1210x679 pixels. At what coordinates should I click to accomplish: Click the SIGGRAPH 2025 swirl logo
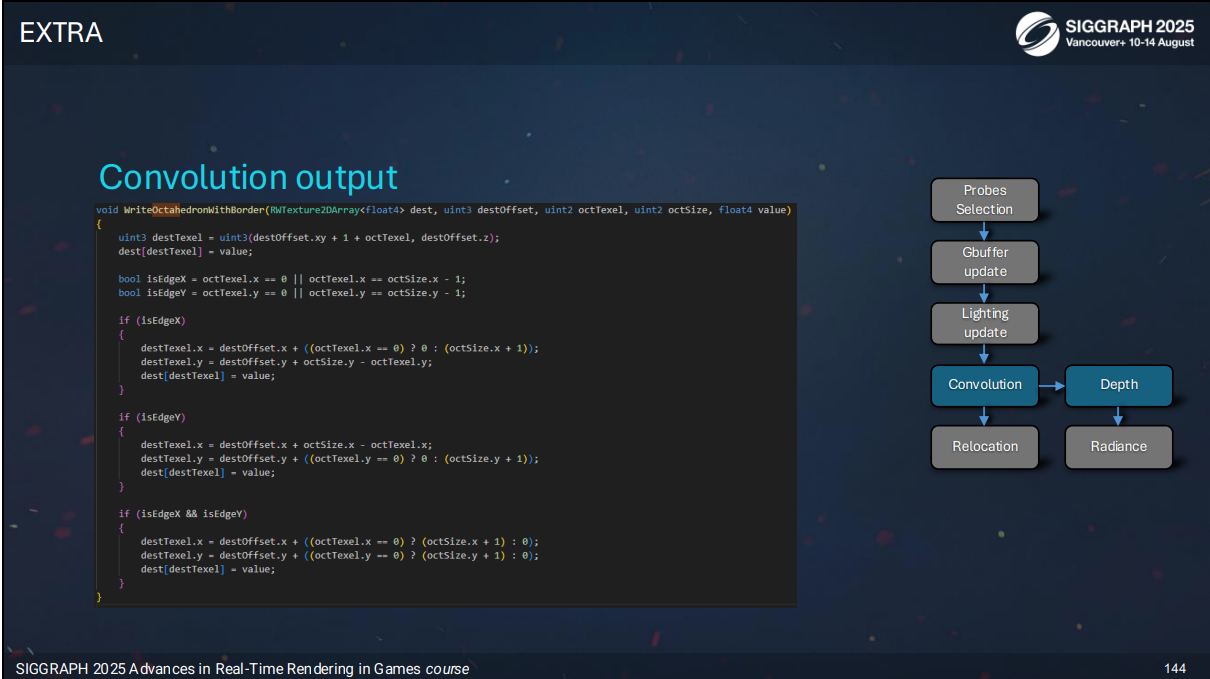[1038, 33]
